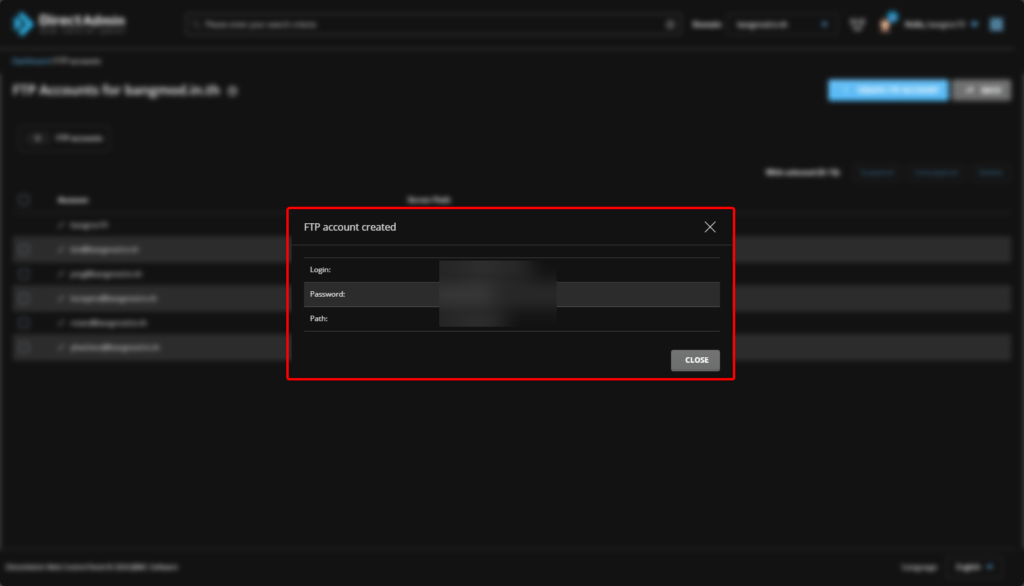Open the Language dropdown in footer
Viewport: 1024px width, 586px height.
(x=975, y=566)
